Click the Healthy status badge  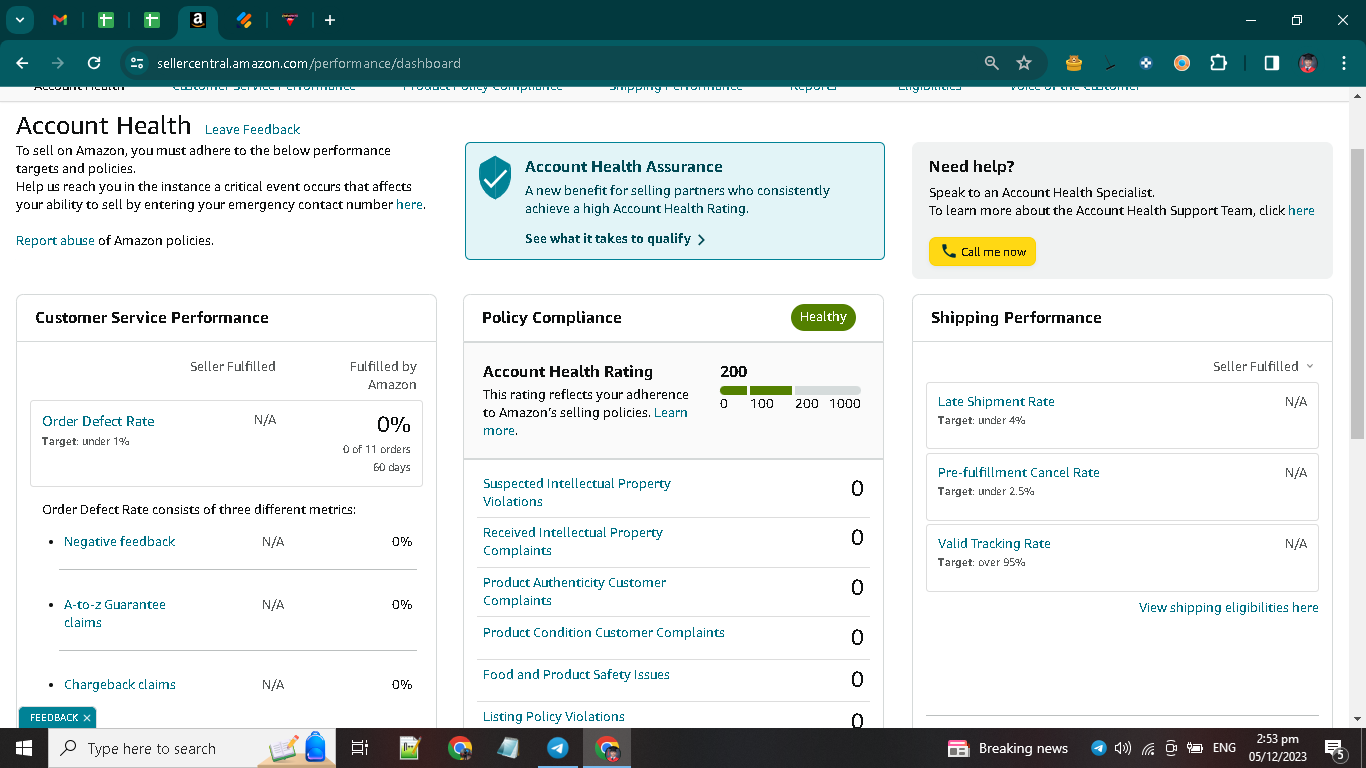(823, 317)
